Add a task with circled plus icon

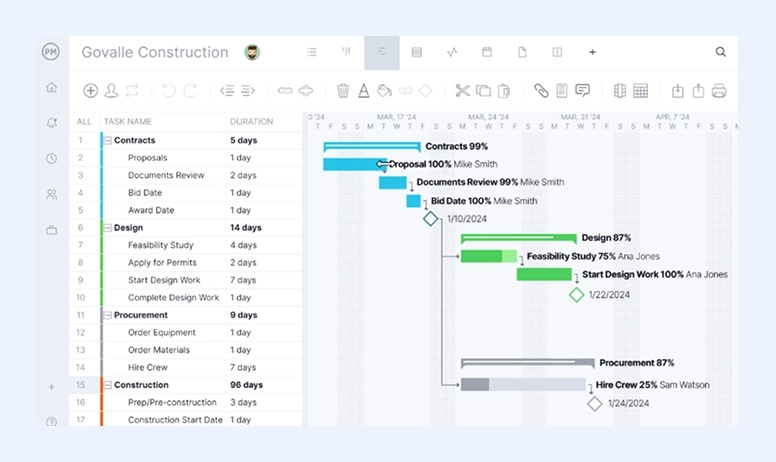click(x=91, y=91)
